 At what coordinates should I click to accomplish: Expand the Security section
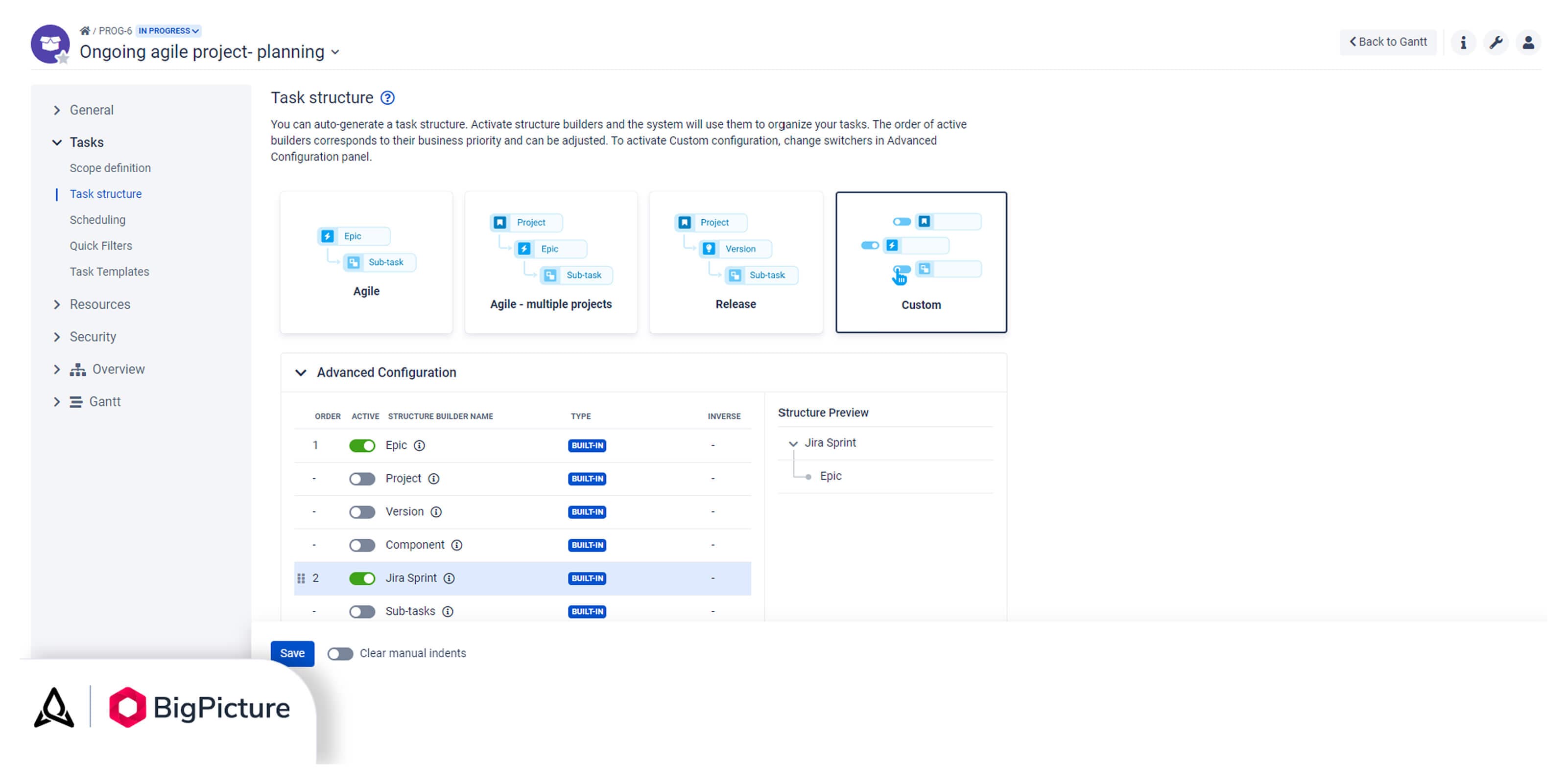pyautogui.click(x=57, y=337)
